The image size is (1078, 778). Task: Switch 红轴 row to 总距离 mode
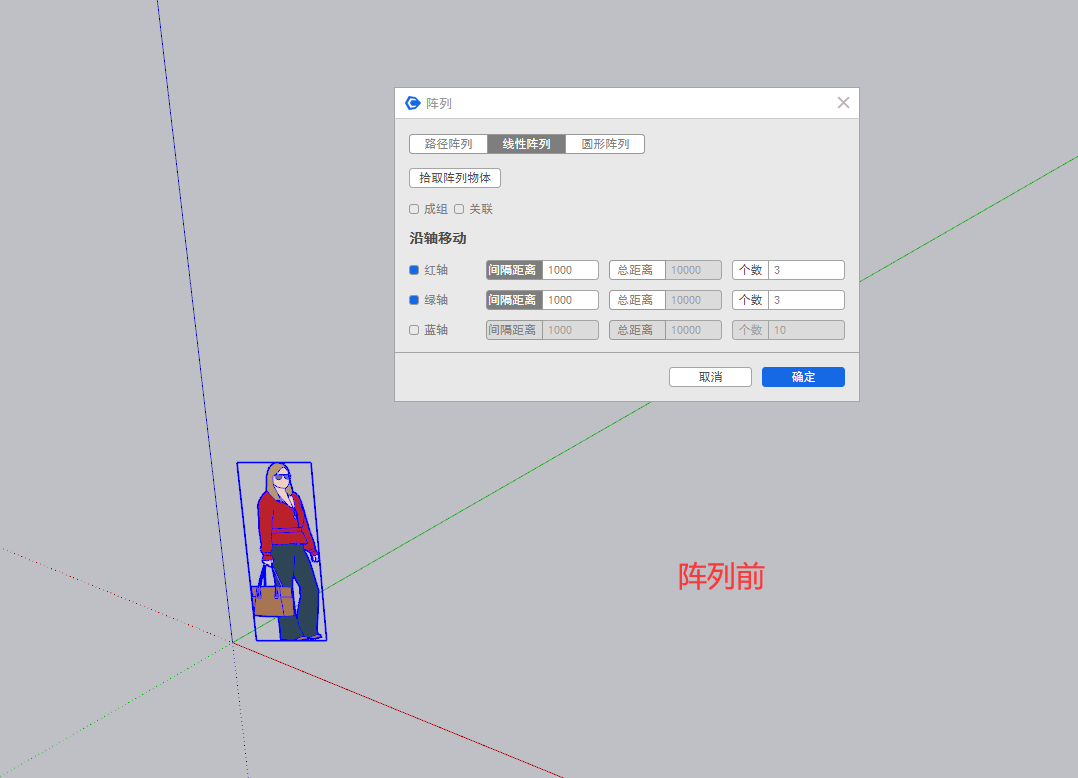pos(637,270)
